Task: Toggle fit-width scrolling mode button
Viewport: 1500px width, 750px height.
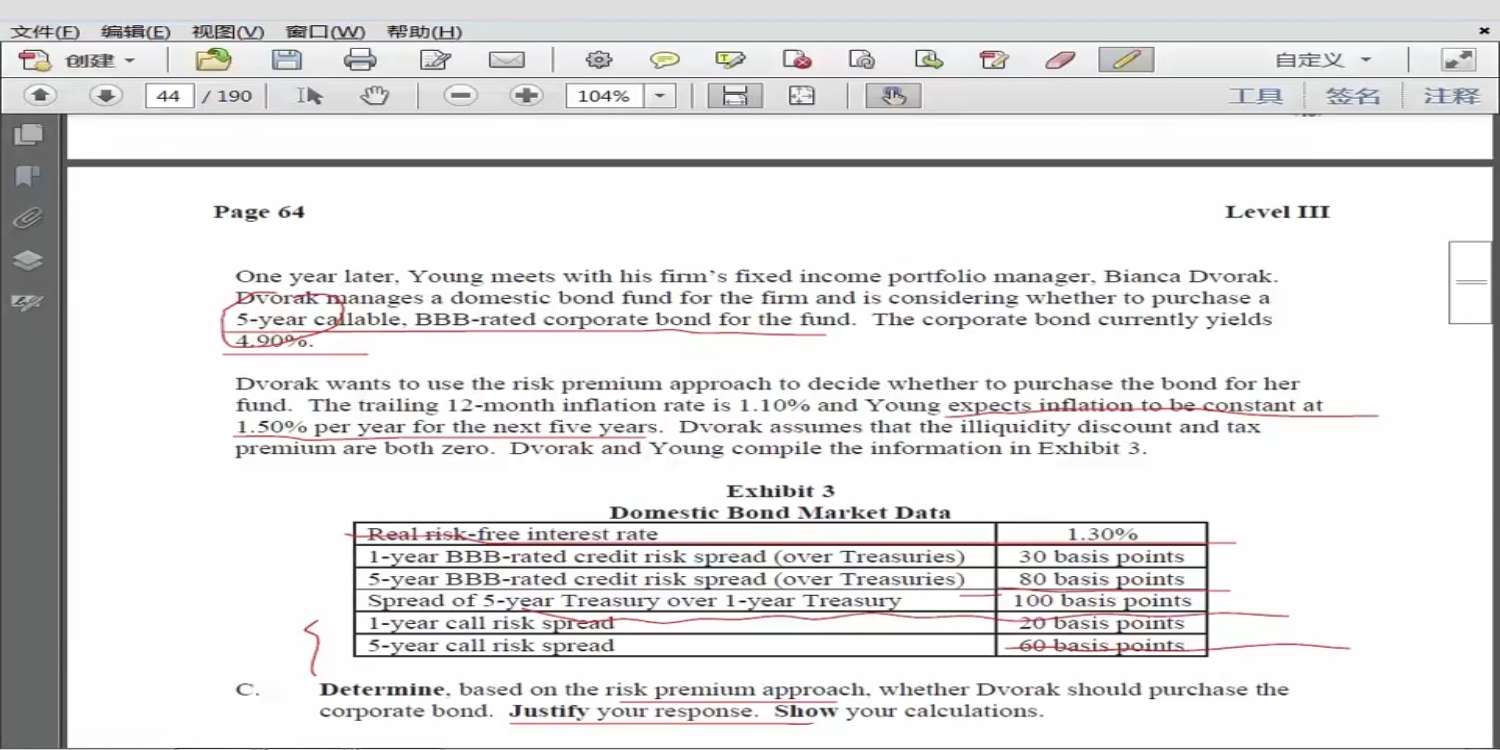Action: [735, 96]
